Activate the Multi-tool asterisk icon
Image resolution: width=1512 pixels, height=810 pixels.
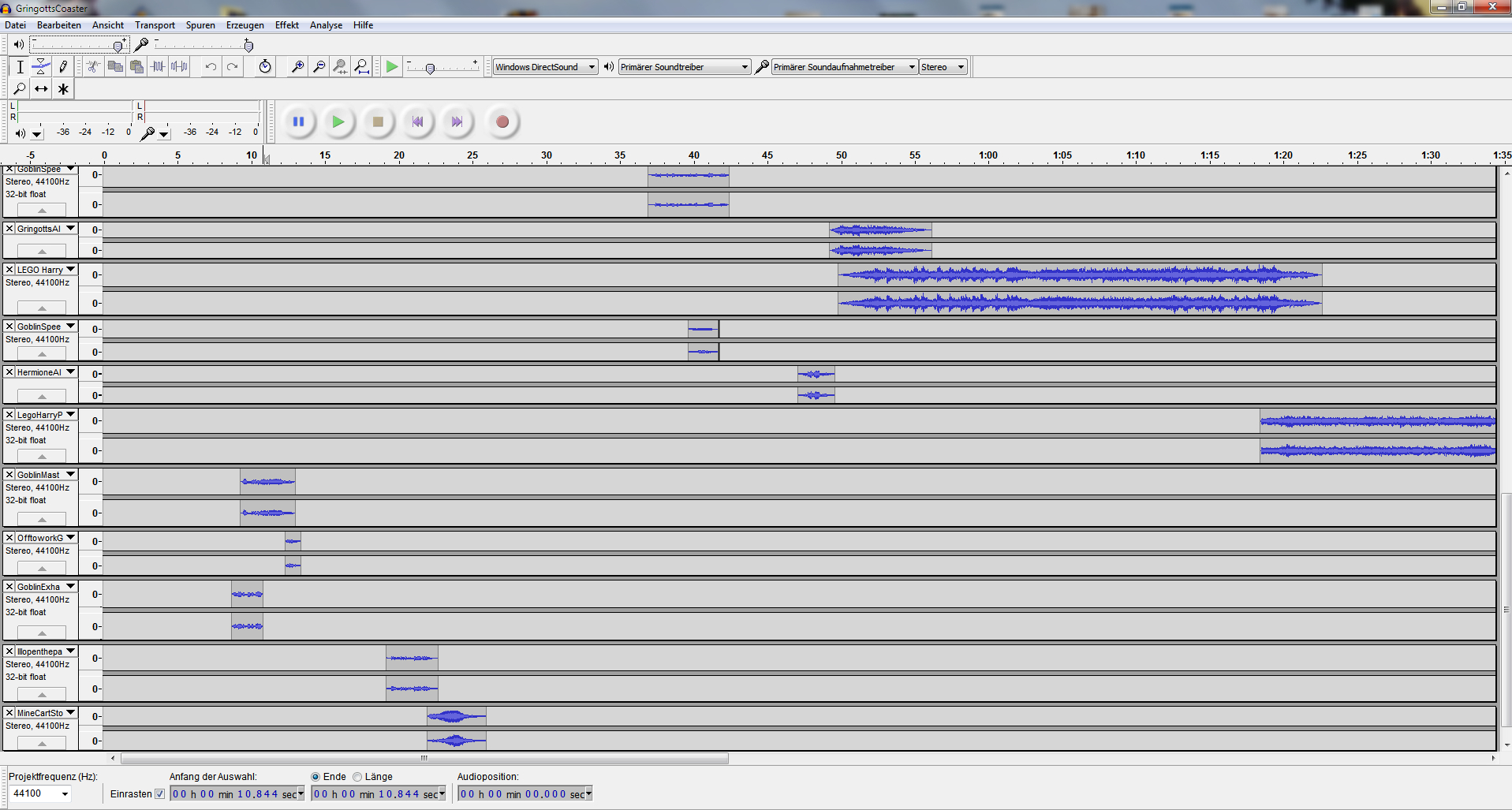pos(63,89)
